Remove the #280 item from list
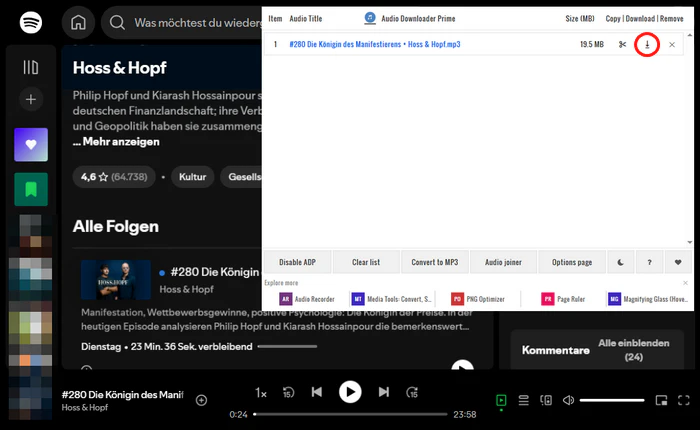 click(672, 45)
